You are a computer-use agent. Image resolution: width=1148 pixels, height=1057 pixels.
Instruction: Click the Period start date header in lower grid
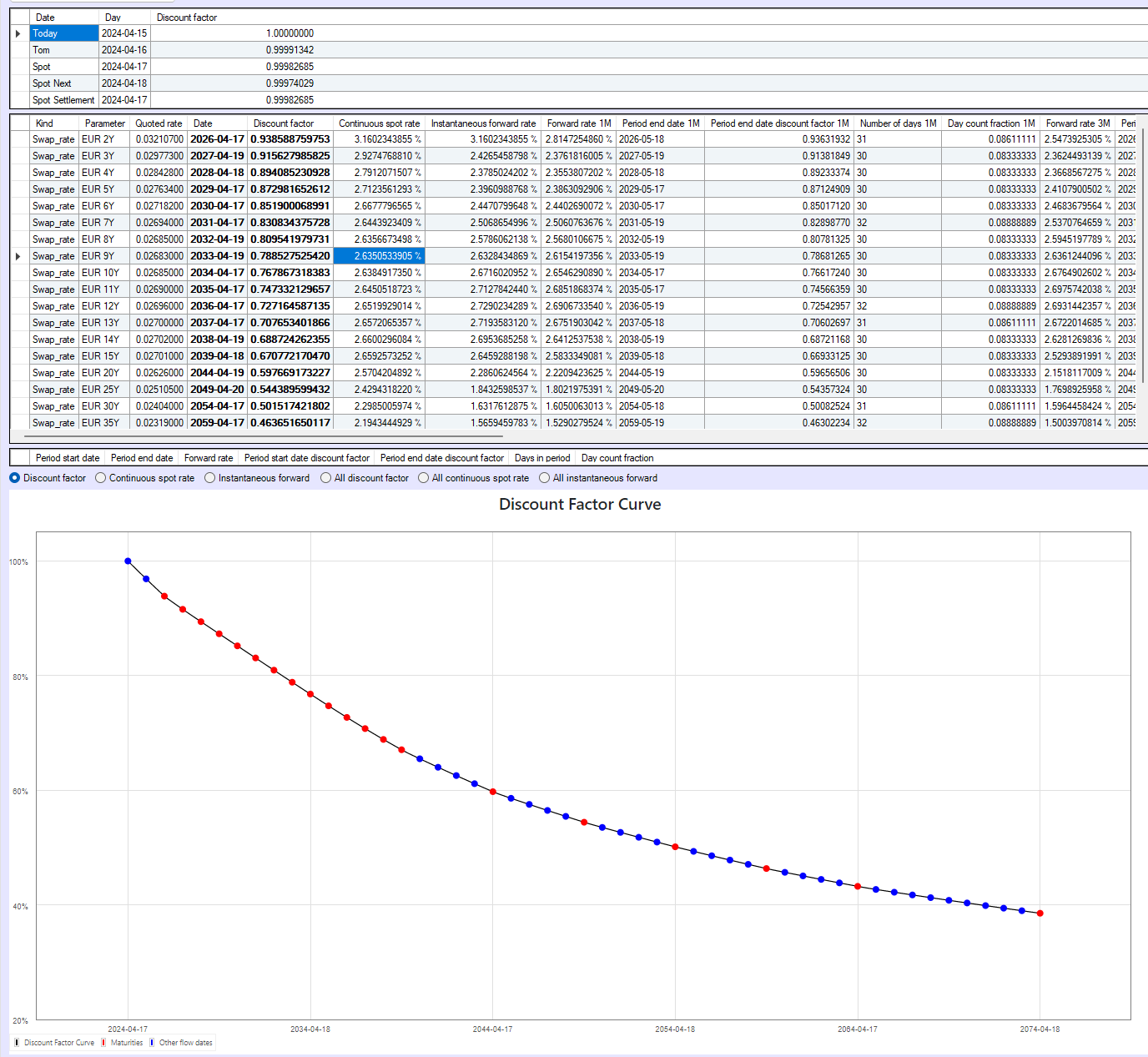[x=68, y=458]
